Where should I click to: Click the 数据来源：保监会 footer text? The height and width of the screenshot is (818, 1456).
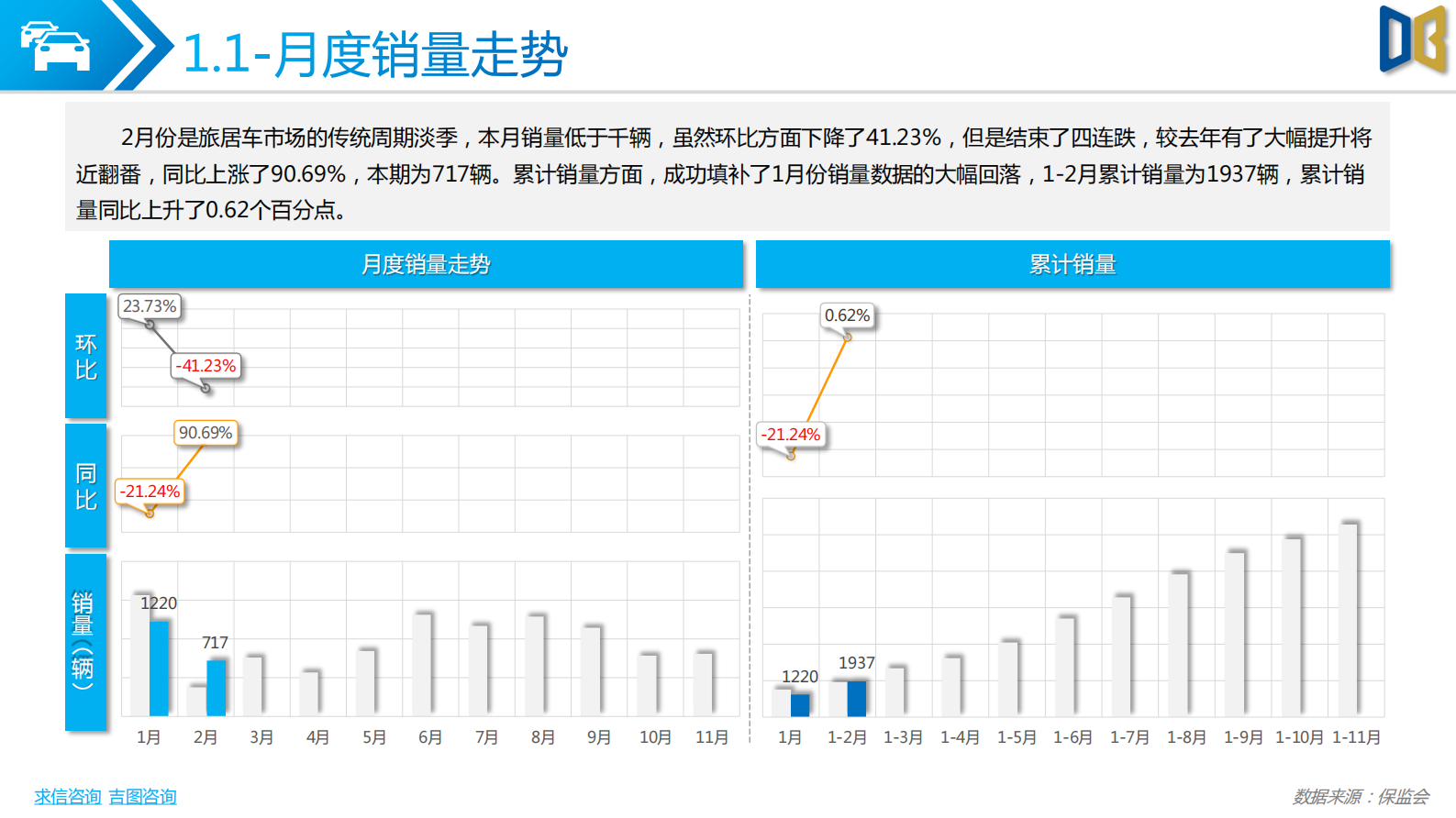(x=1361, y=796)
